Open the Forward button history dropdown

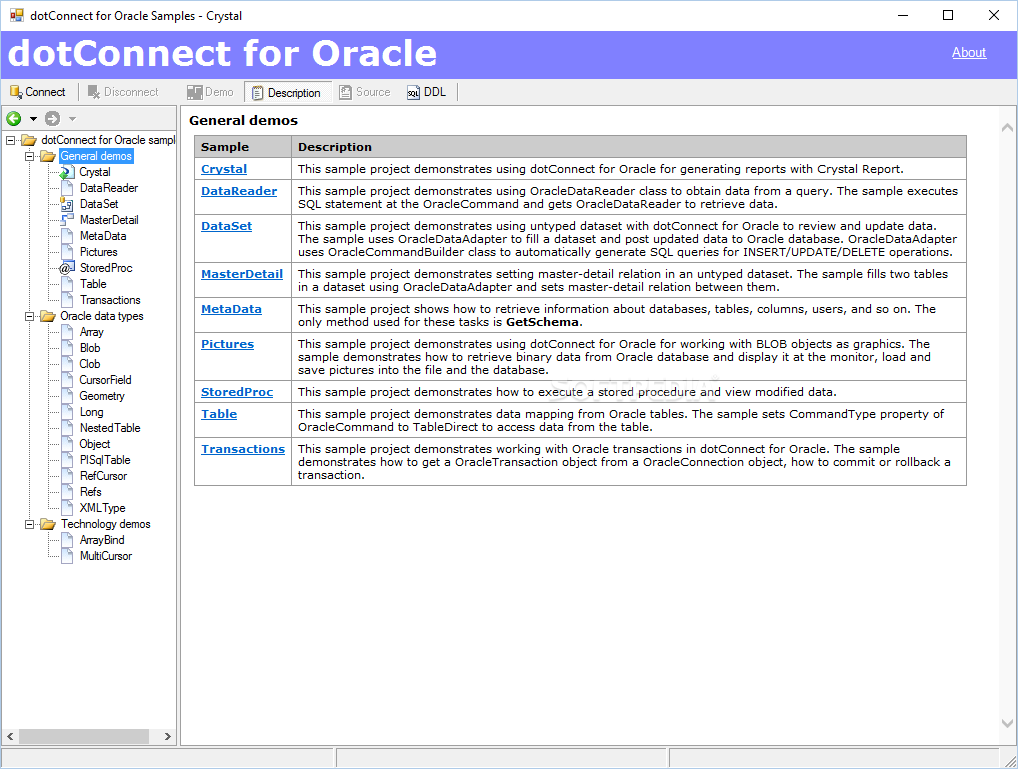(72, 119)
